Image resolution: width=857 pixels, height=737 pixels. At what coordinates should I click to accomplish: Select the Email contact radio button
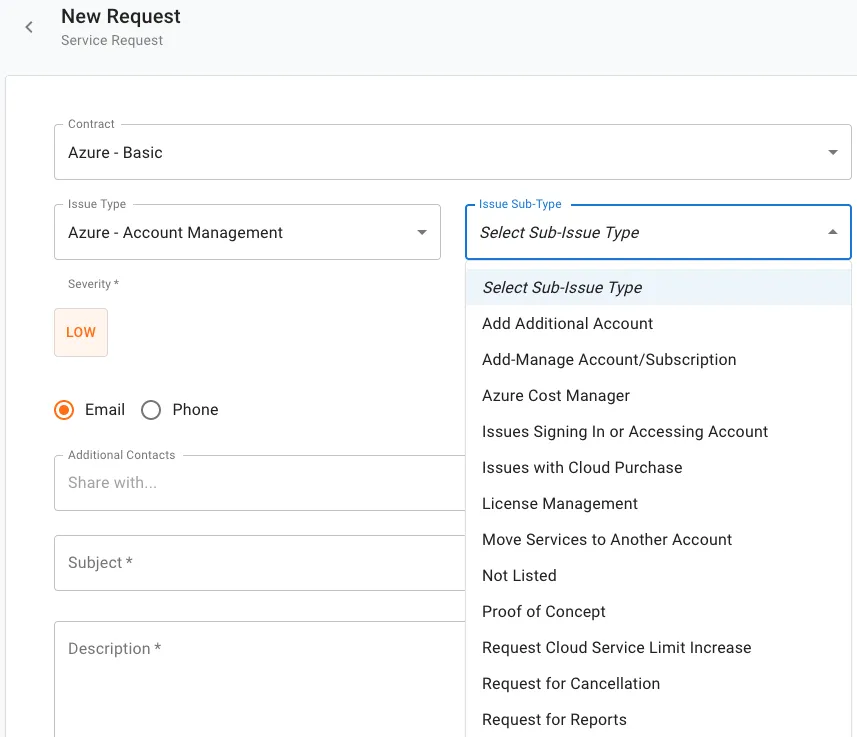point(64,410)
